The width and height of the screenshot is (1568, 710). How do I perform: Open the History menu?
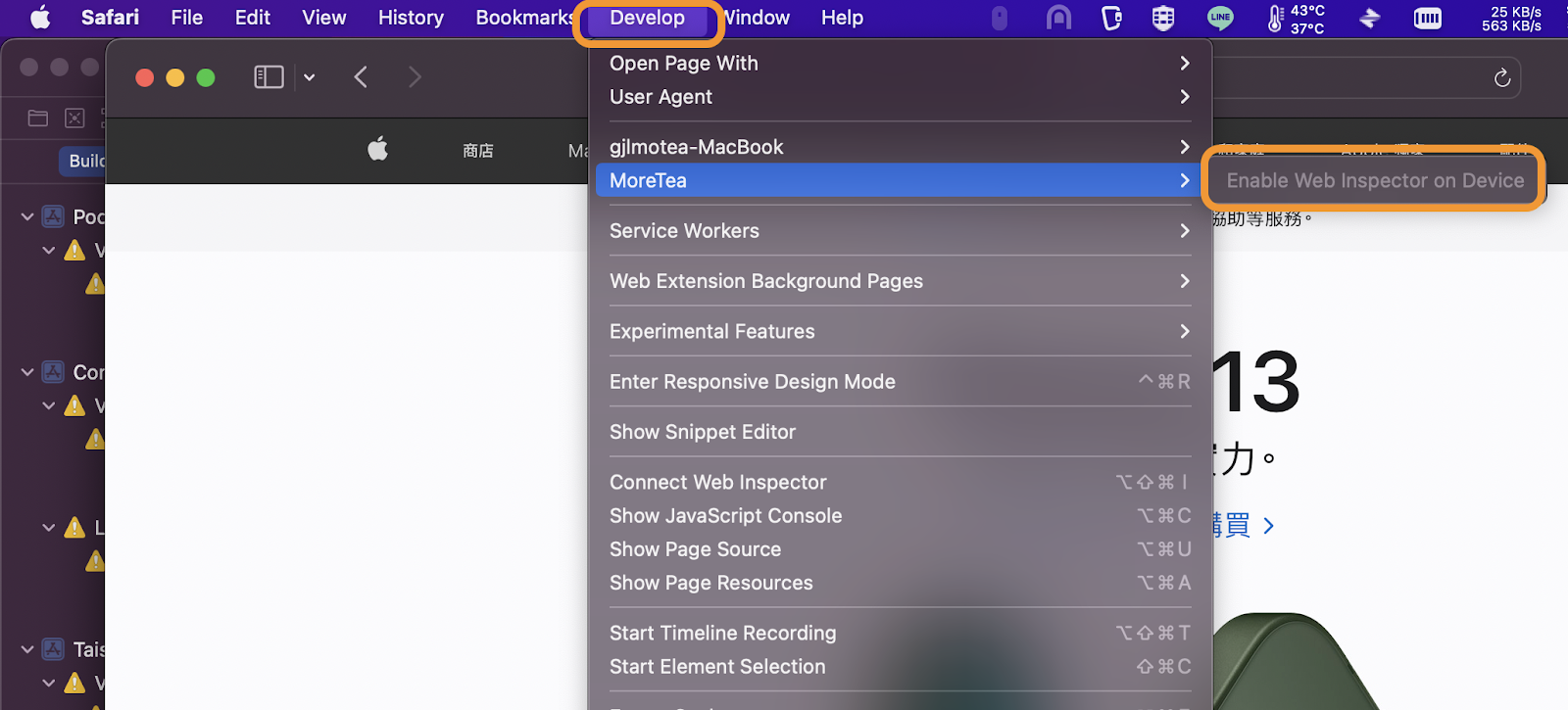point(411,18)
